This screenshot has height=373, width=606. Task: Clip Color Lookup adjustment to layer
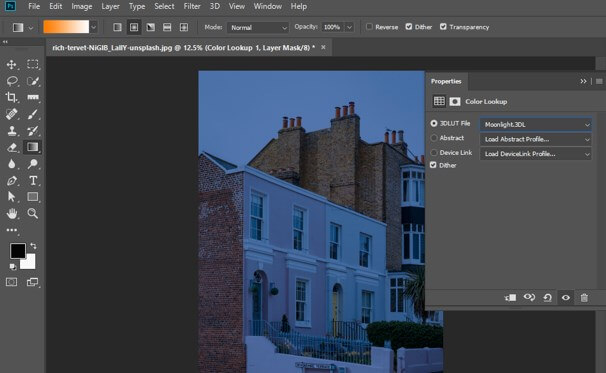(511, 298)
